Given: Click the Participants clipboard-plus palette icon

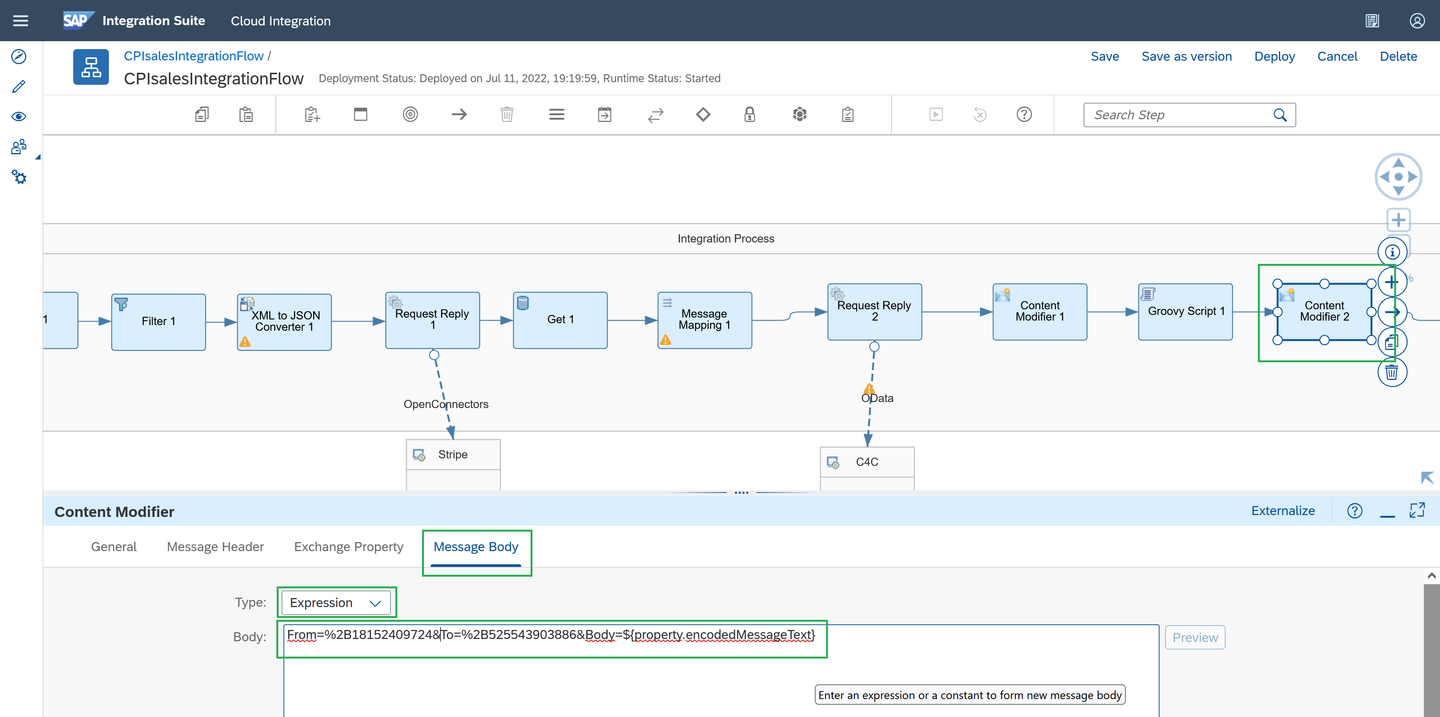Looking at the screenshot, I should (x=312, y=115).
